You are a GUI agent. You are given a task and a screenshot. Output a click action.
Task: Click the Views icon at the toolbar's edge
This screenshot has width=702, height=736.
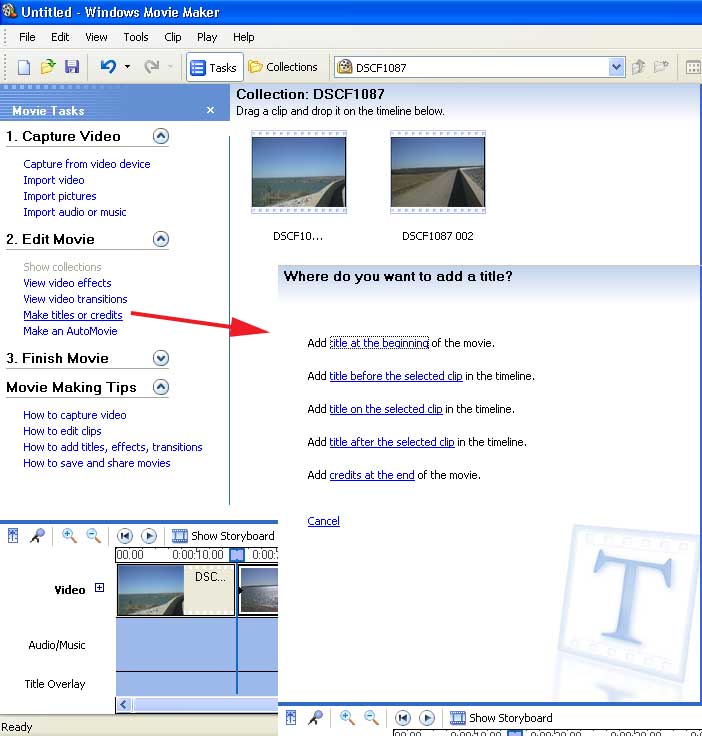[693, 67]
